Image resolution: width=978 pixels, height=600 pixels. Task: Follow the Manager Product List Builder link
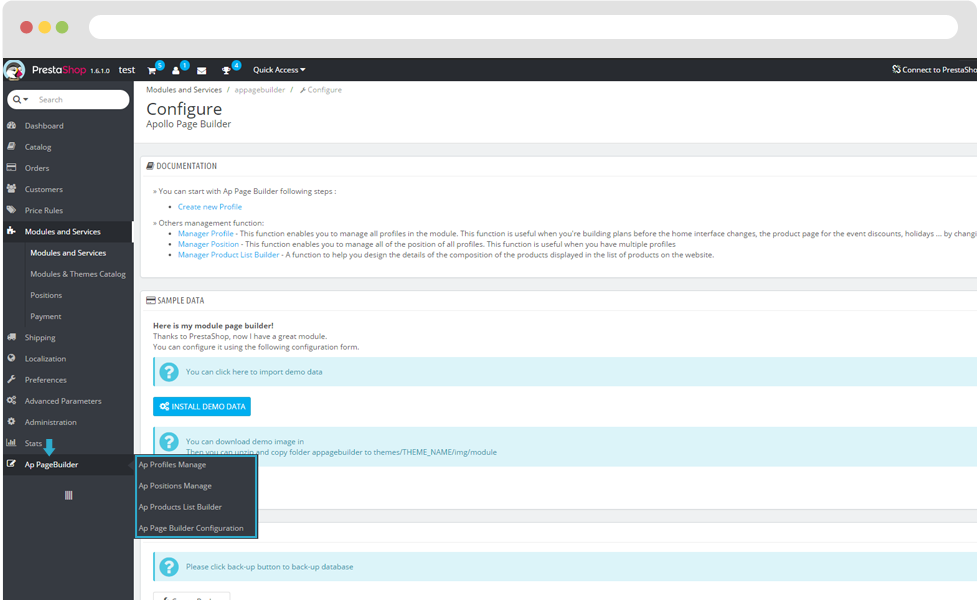228,254
